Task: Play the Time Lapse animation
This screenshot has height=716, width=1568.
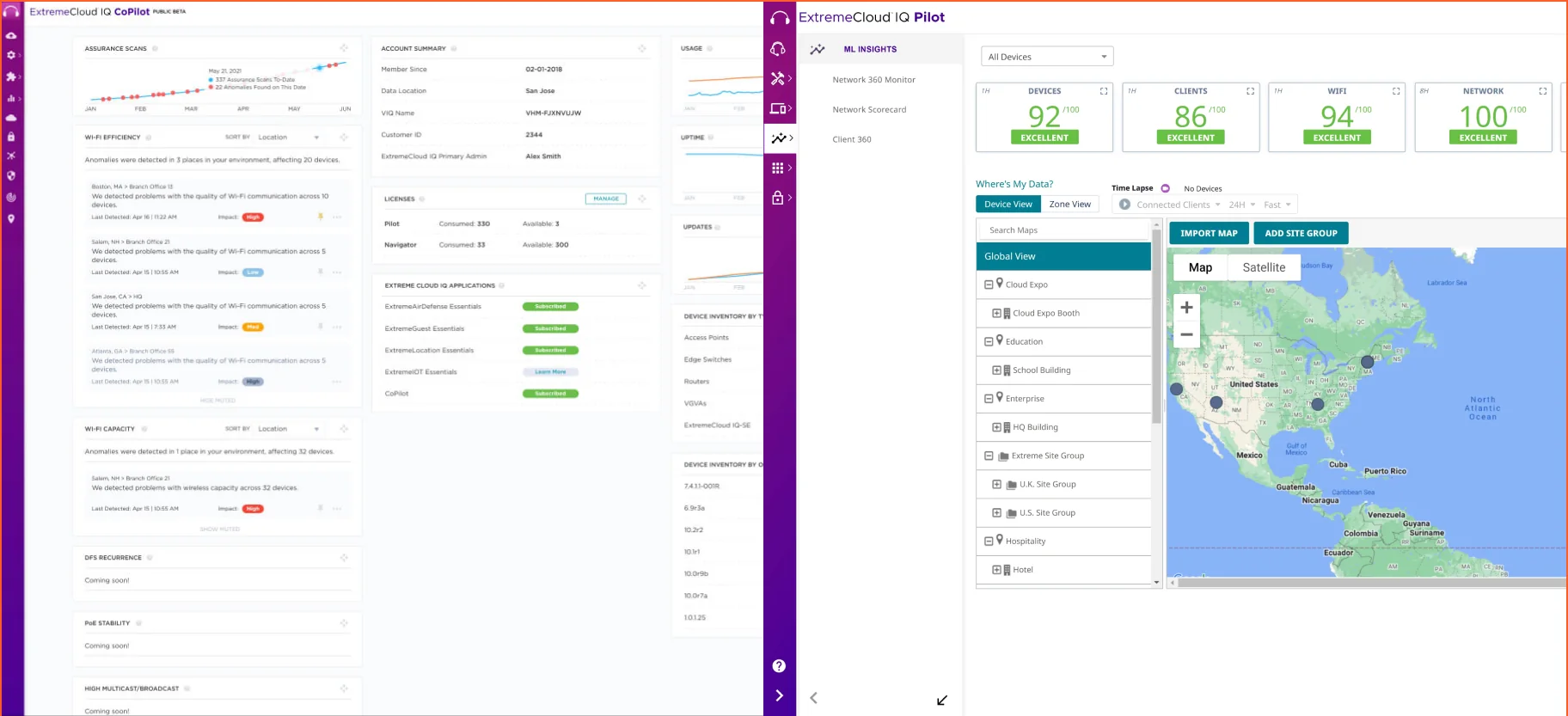Action: coord(1124,205)
